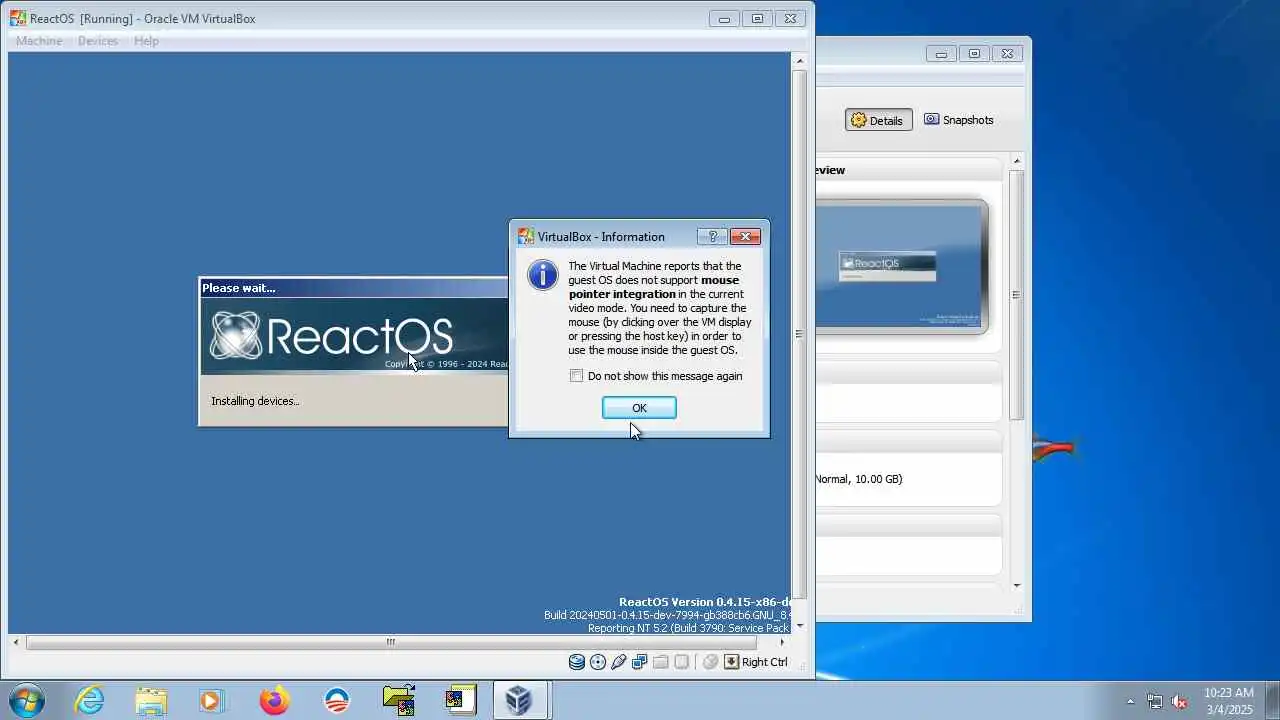The height and width of the screenshot is (720, 1280).
Task: Click the ReactOS preview thumbnail in Manager window
Action: click(x=901, y=267)
